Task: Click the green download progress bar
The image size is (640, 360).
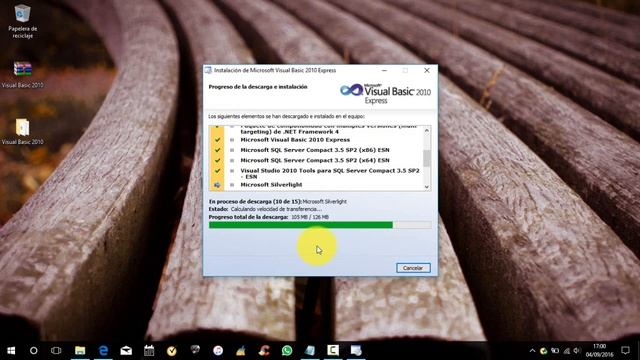Action: [320, 225]
